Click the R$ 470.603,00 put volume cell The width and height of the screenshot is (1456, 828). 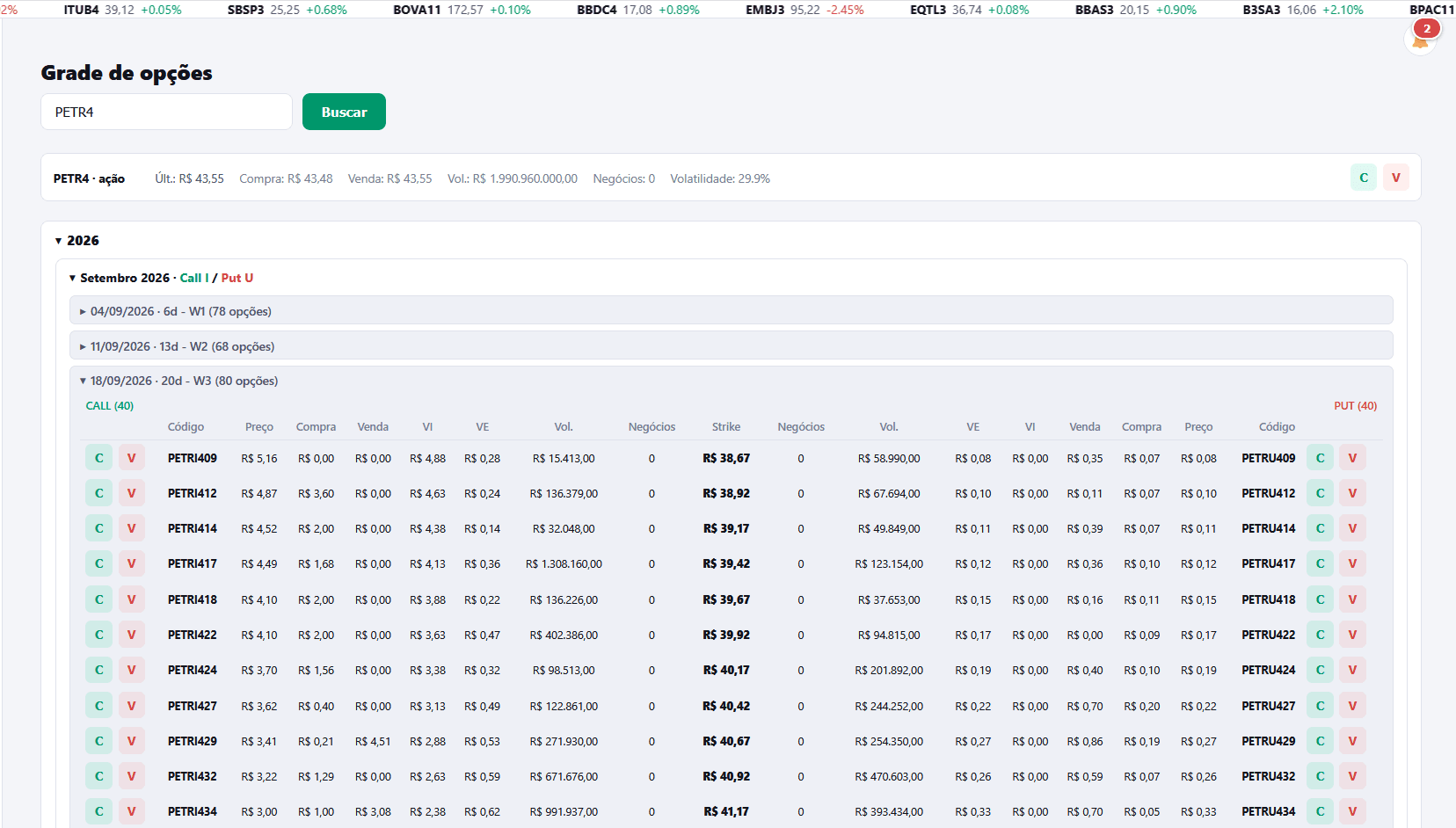(x=889, y=776)
